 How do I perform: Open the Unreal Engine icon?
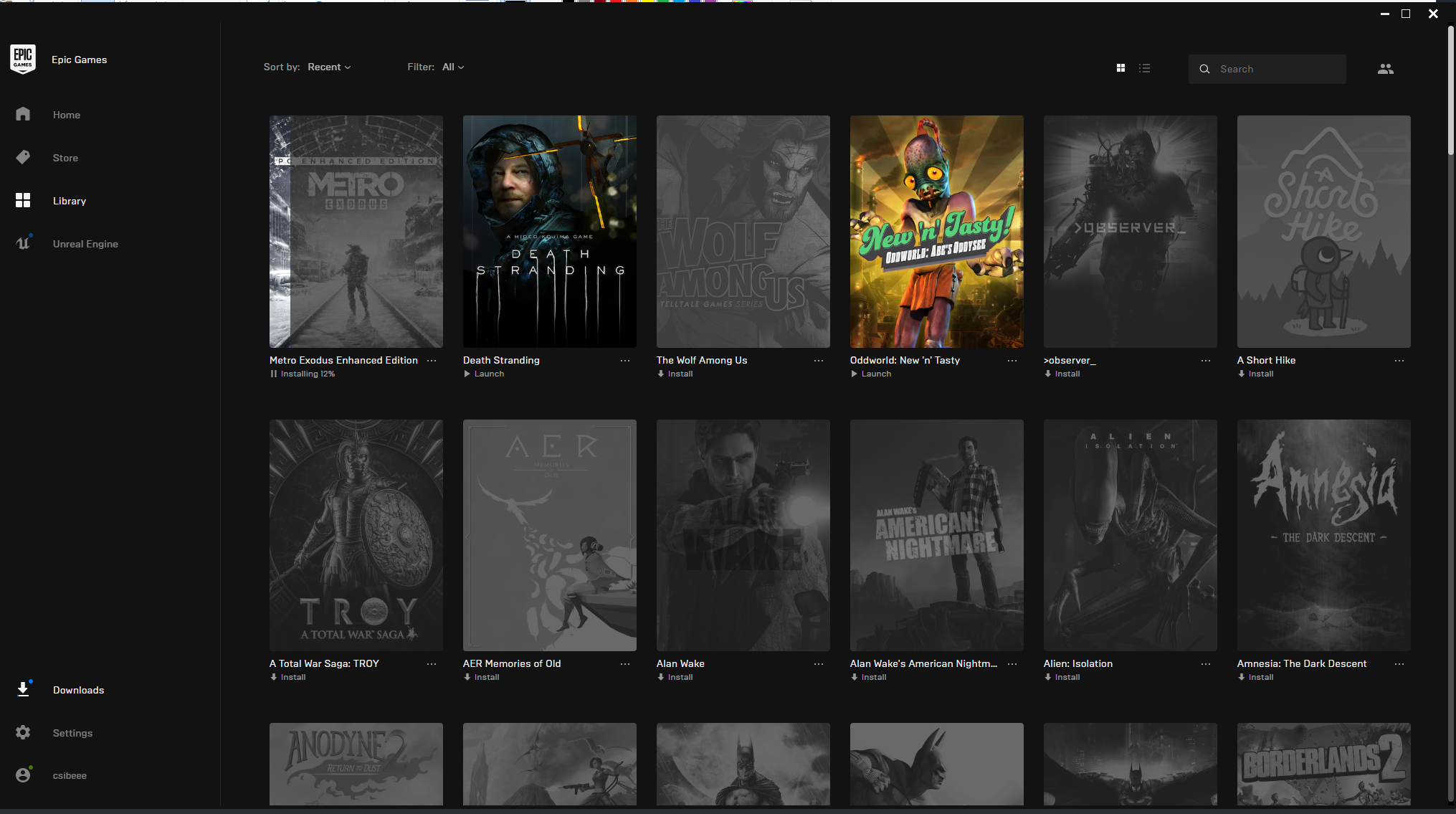pos(23,243)
